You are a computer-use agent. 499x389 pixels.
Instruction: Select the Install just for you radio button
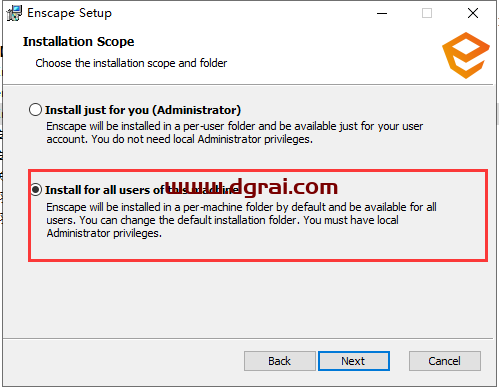pos(35,110)
